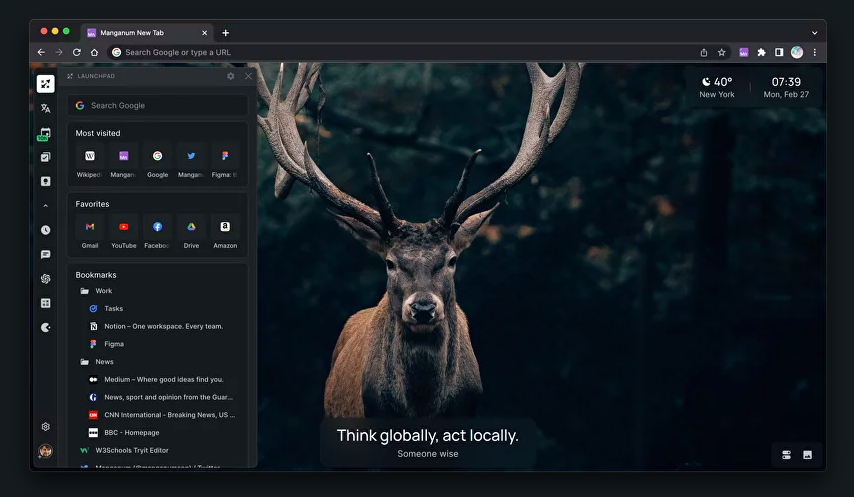This screenshot has width=854, height=497.
Task: Click the user profile avatar in sidebar
Action: tap(46, 451)
